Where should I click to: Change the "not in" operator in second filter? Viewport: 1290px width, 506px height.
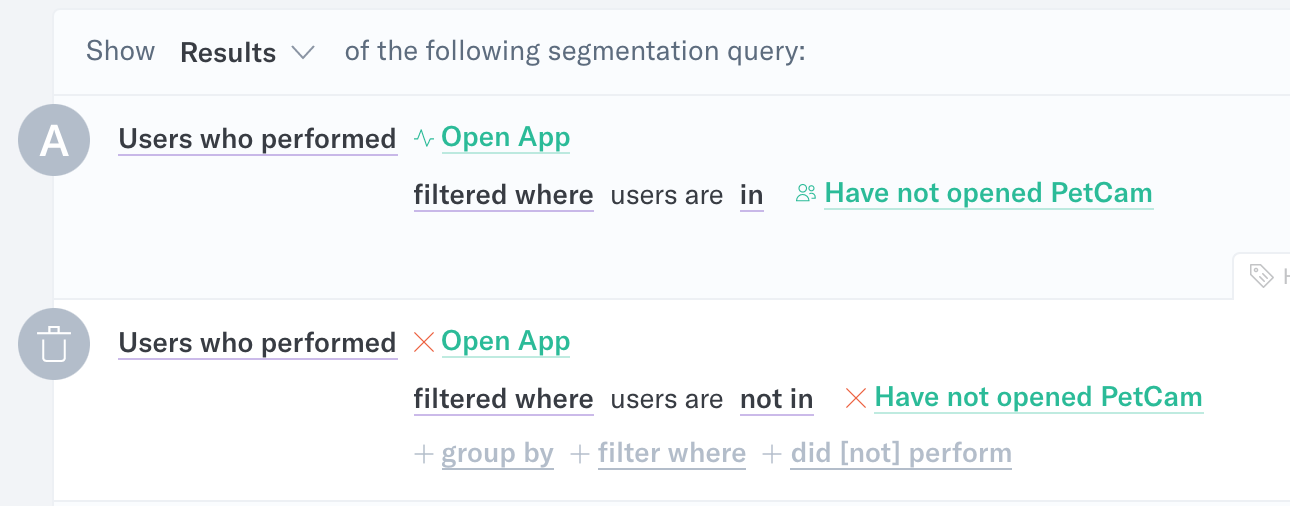click(777, 399)
